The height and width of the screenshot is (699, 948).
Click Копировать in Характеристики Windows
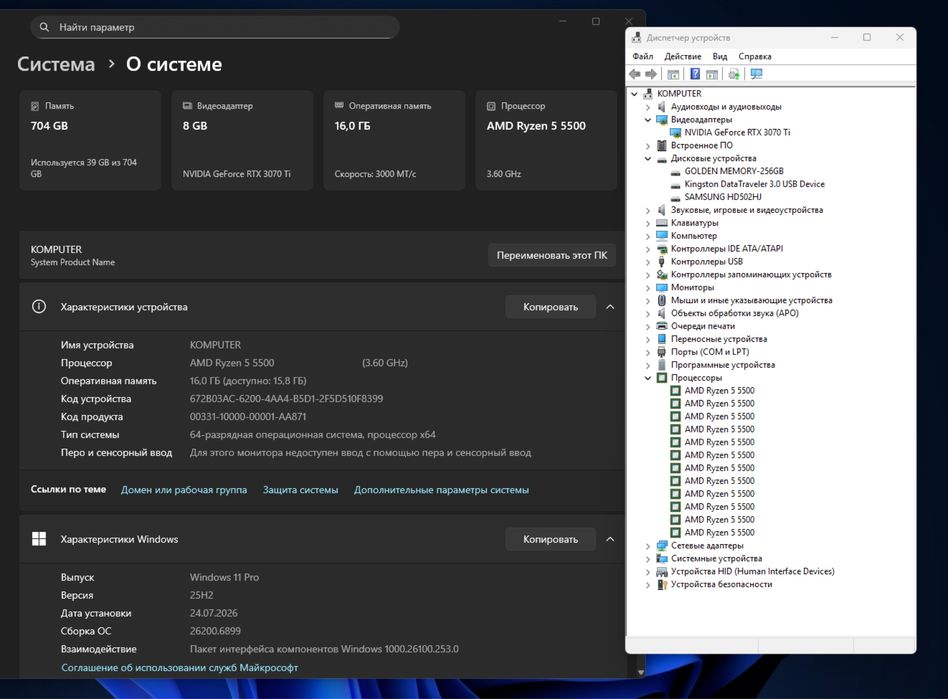pyautogui.click(x=550, y=539)
